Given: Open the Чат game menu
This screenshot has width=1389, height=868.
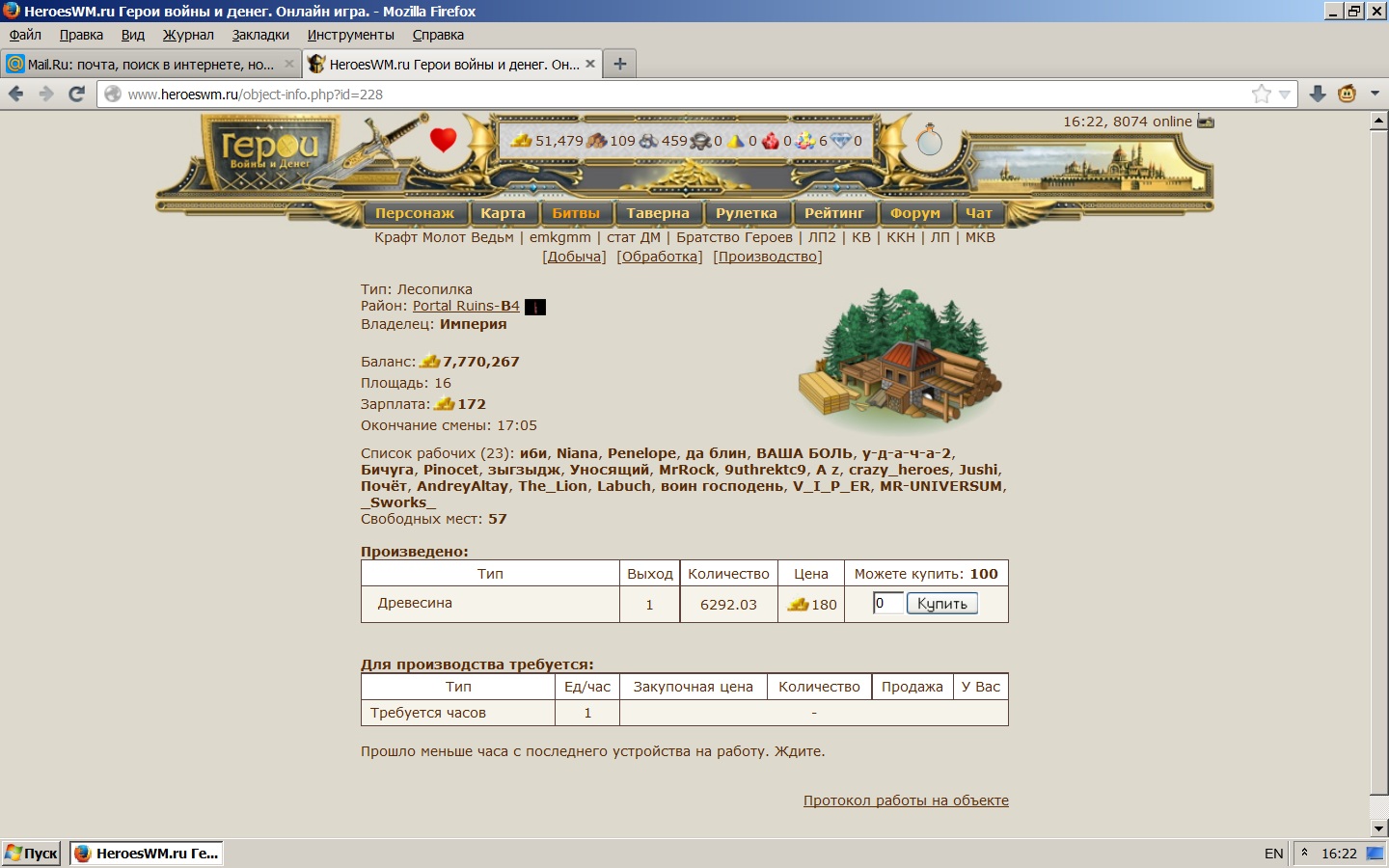Looking at the screenshot, I should [979, 213].
